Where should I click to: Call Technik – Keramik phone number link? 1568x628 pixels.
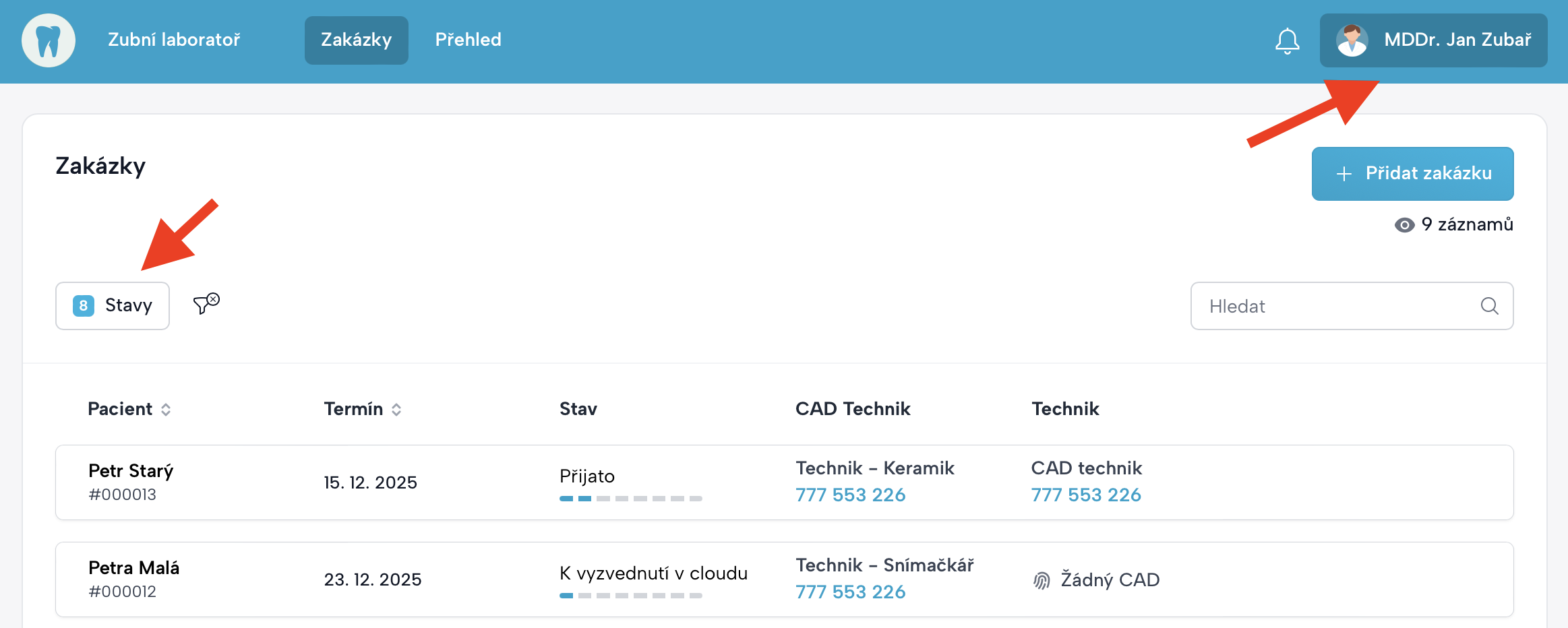pos(850,495)
